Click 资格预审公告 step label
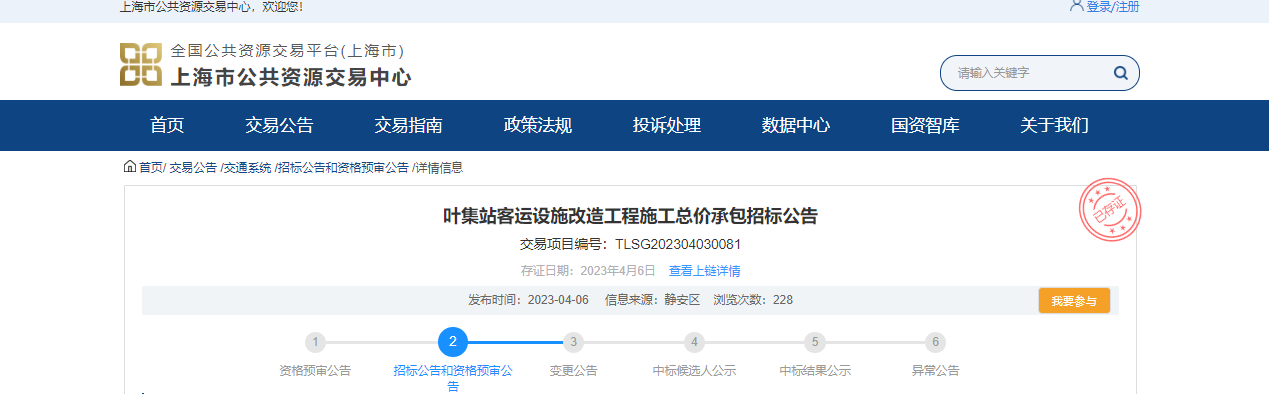This screenshot has width=1269, height=394. tap(315, 371)
